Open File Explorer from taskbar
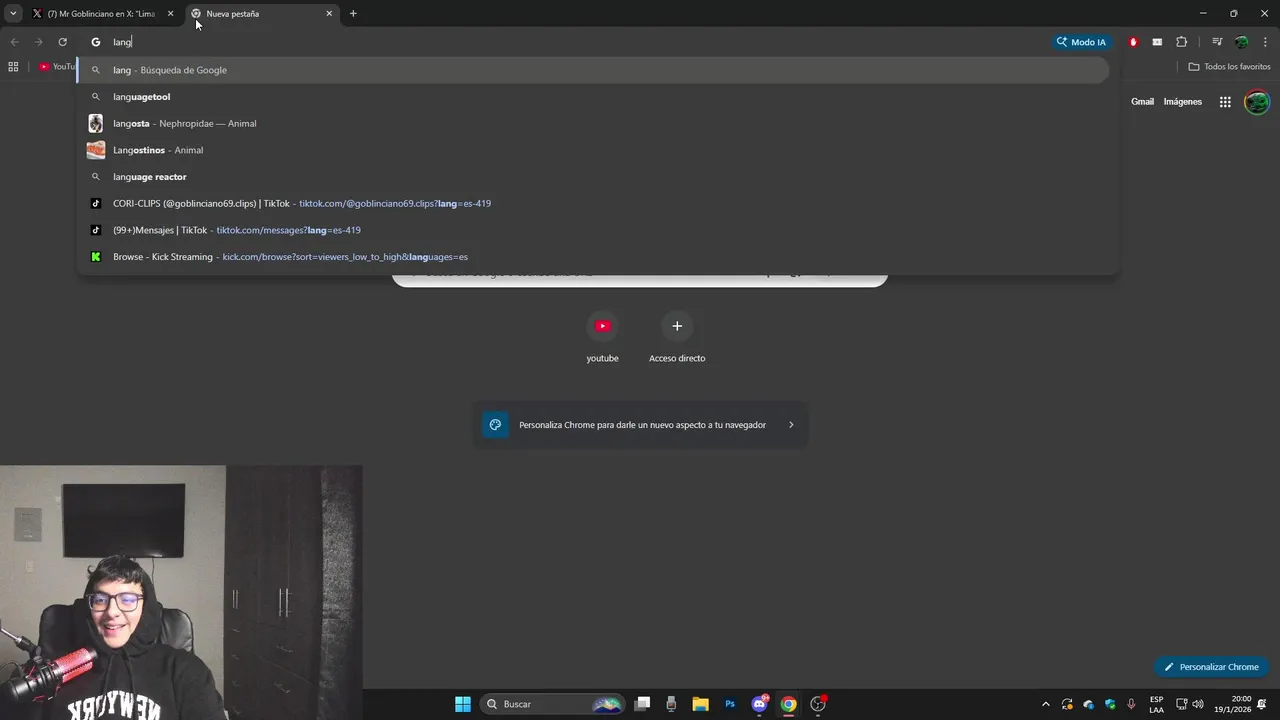The height and width of the screenshot is (720, 1280). [700, 704]
